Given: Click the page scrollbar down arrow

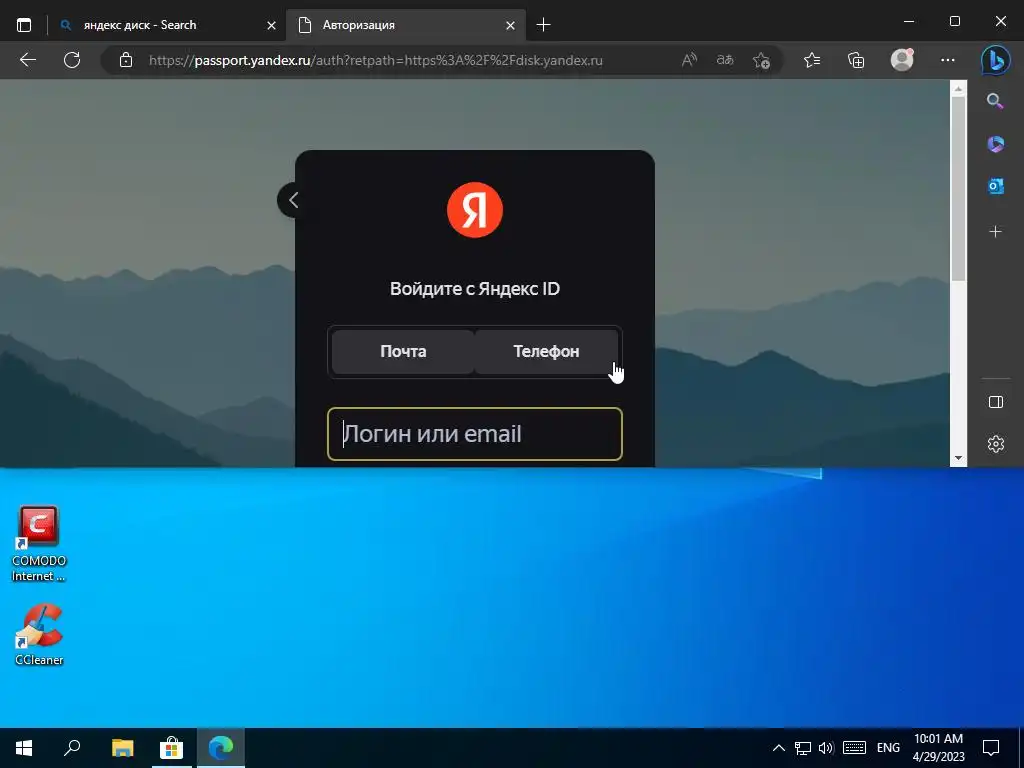Looking at the screenshot, I should coord(958,458).
